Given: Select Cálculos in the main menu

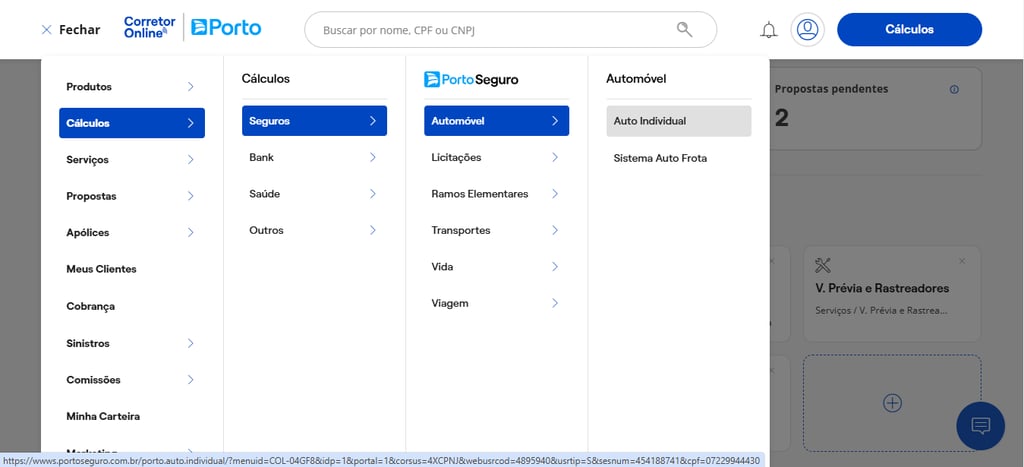Looking at the screenshot, I should point(131,123).
